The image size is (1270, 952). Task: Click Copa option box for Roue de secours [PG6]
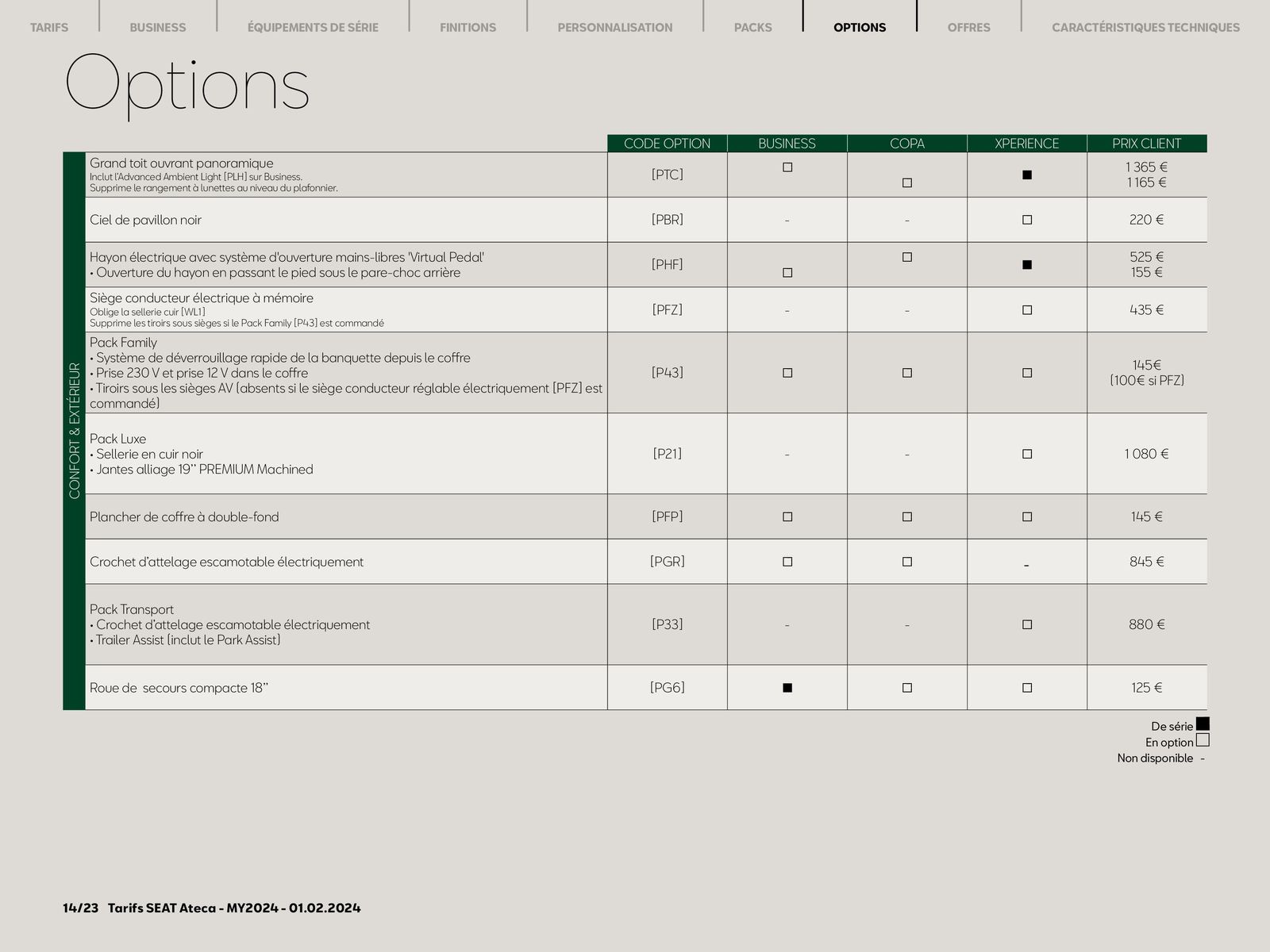coord(907,688)
